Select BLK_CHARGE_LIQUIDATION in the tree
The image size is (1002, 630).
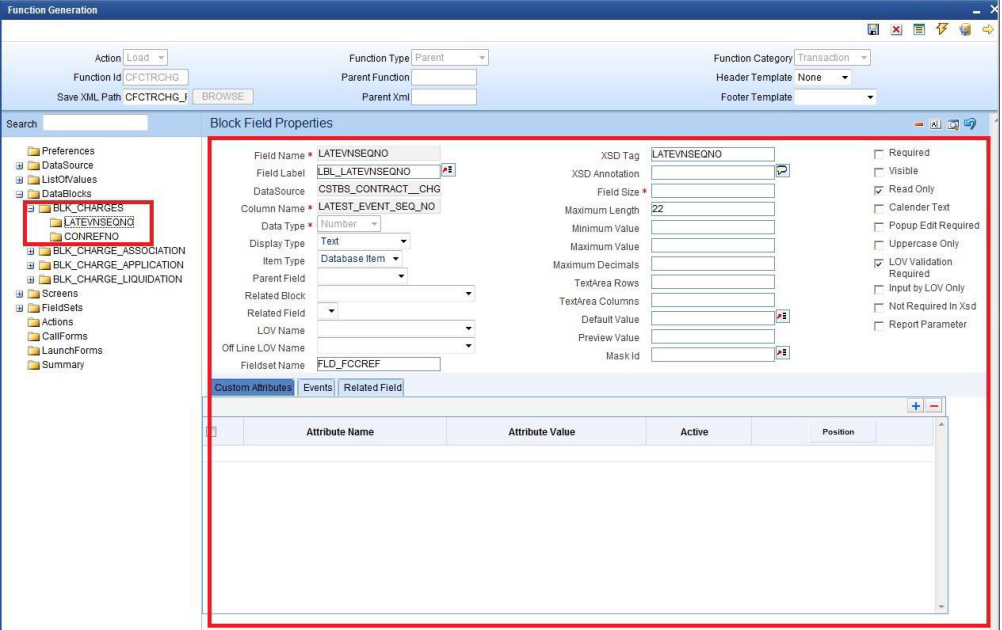coord(117,279)
